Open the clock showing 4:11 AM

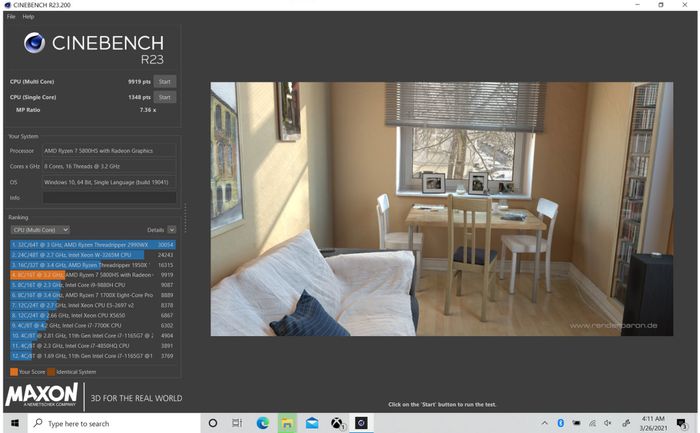tap(653, 423)
